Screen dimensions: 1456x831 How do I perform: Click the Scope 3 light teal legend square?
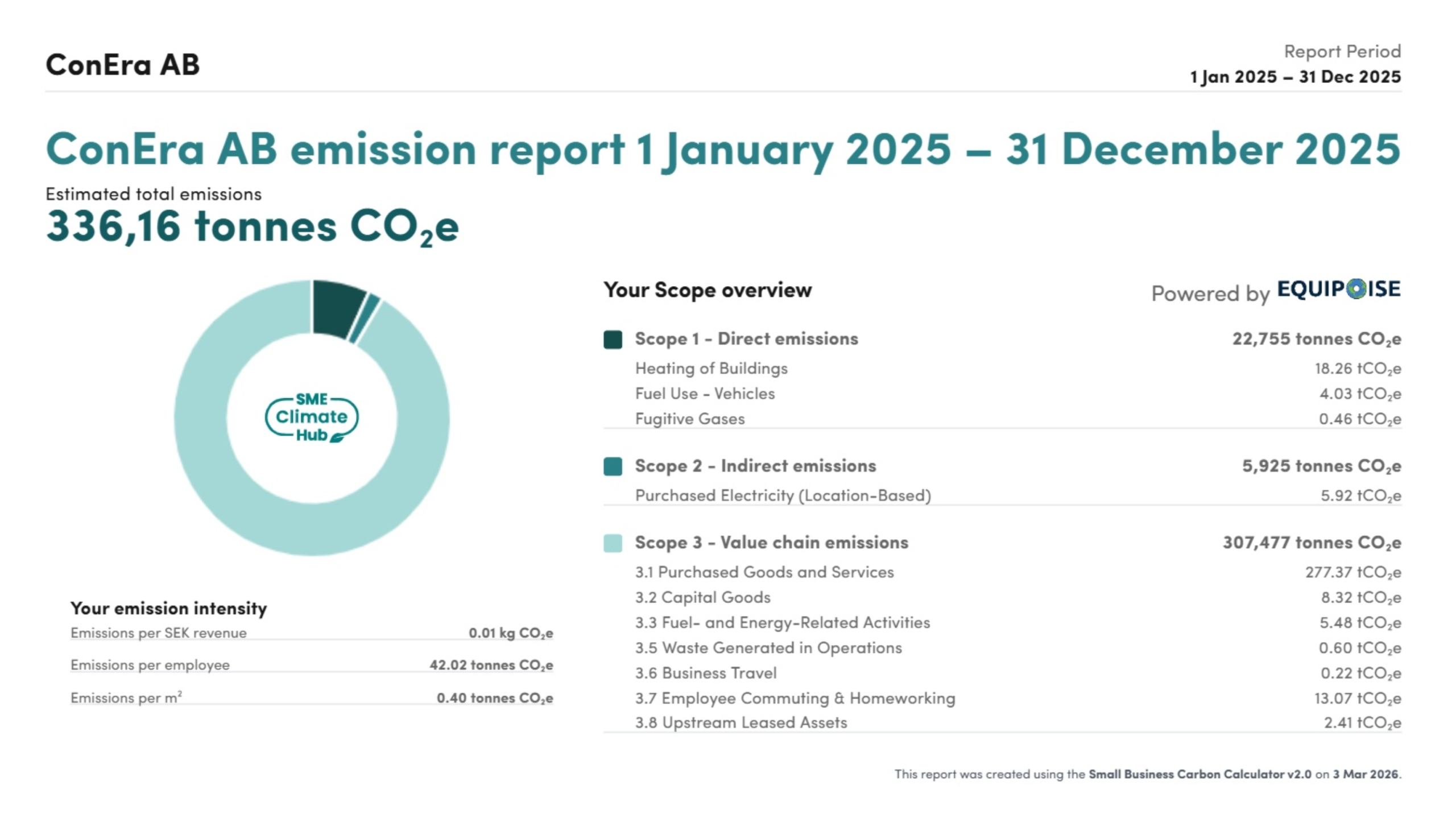[612, 543]
